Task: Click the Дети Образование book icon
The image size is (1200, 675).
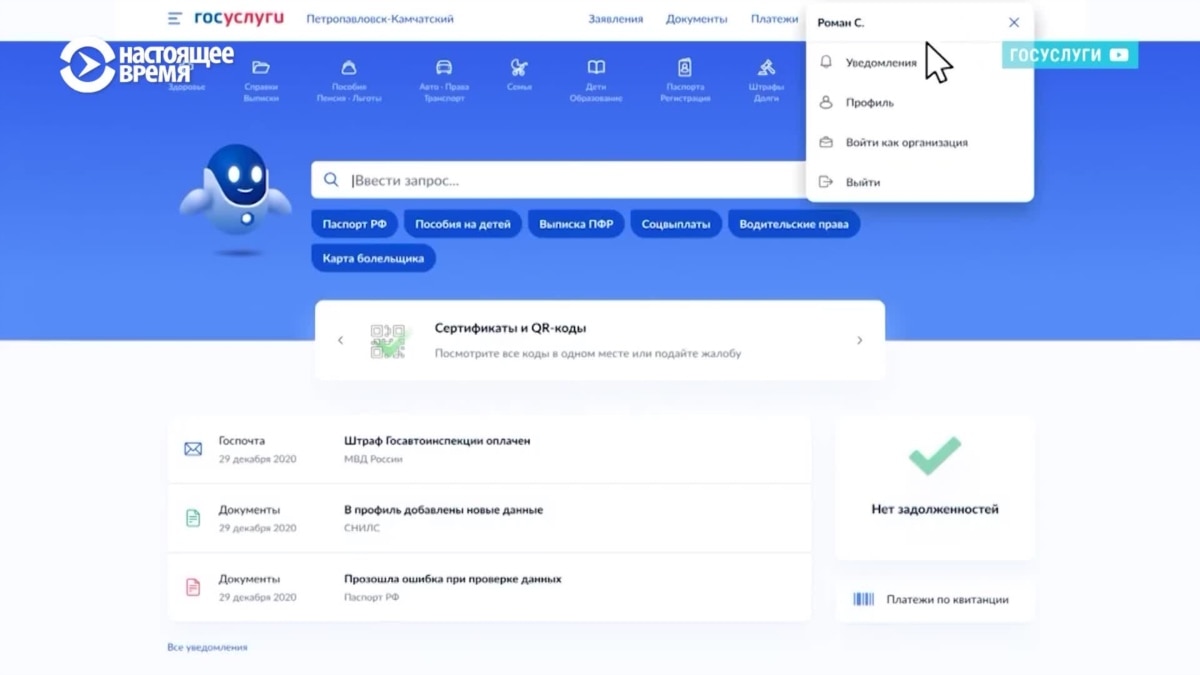Action: (x=596, y=69)
